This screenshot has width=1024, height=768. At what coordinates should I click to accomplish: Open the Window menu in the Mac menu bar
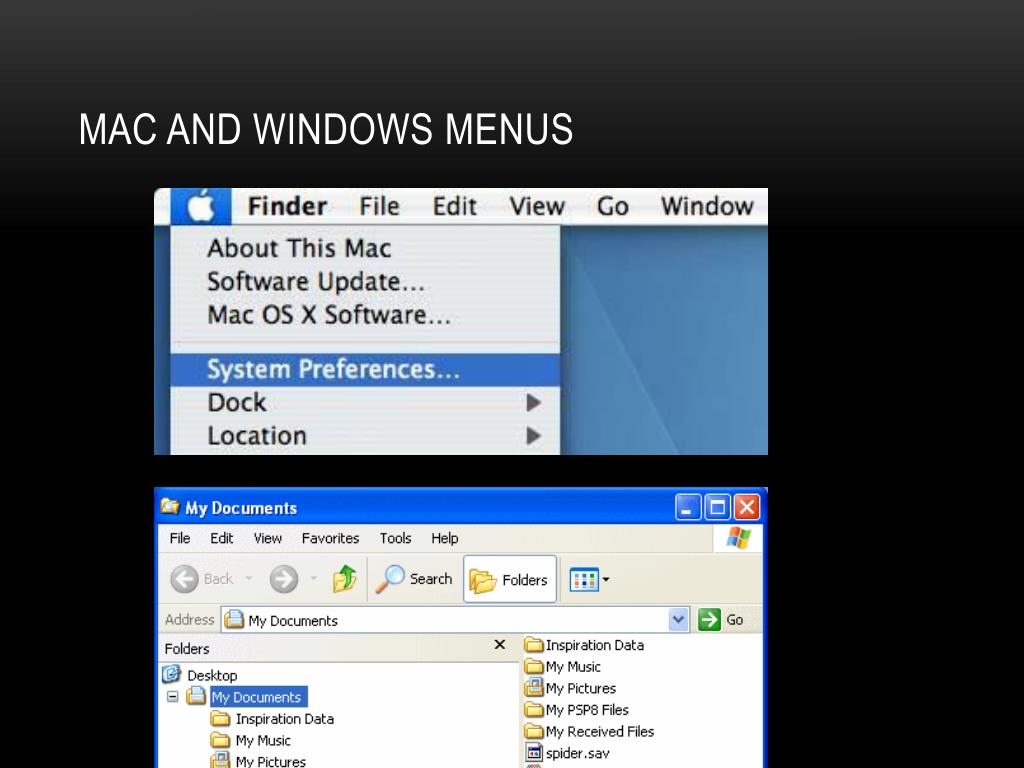[707, 206]
